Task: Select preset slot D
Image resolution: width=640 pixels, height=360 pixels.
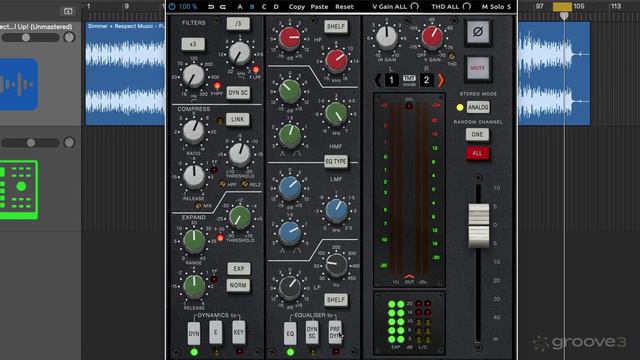Action: coord(276,7)
